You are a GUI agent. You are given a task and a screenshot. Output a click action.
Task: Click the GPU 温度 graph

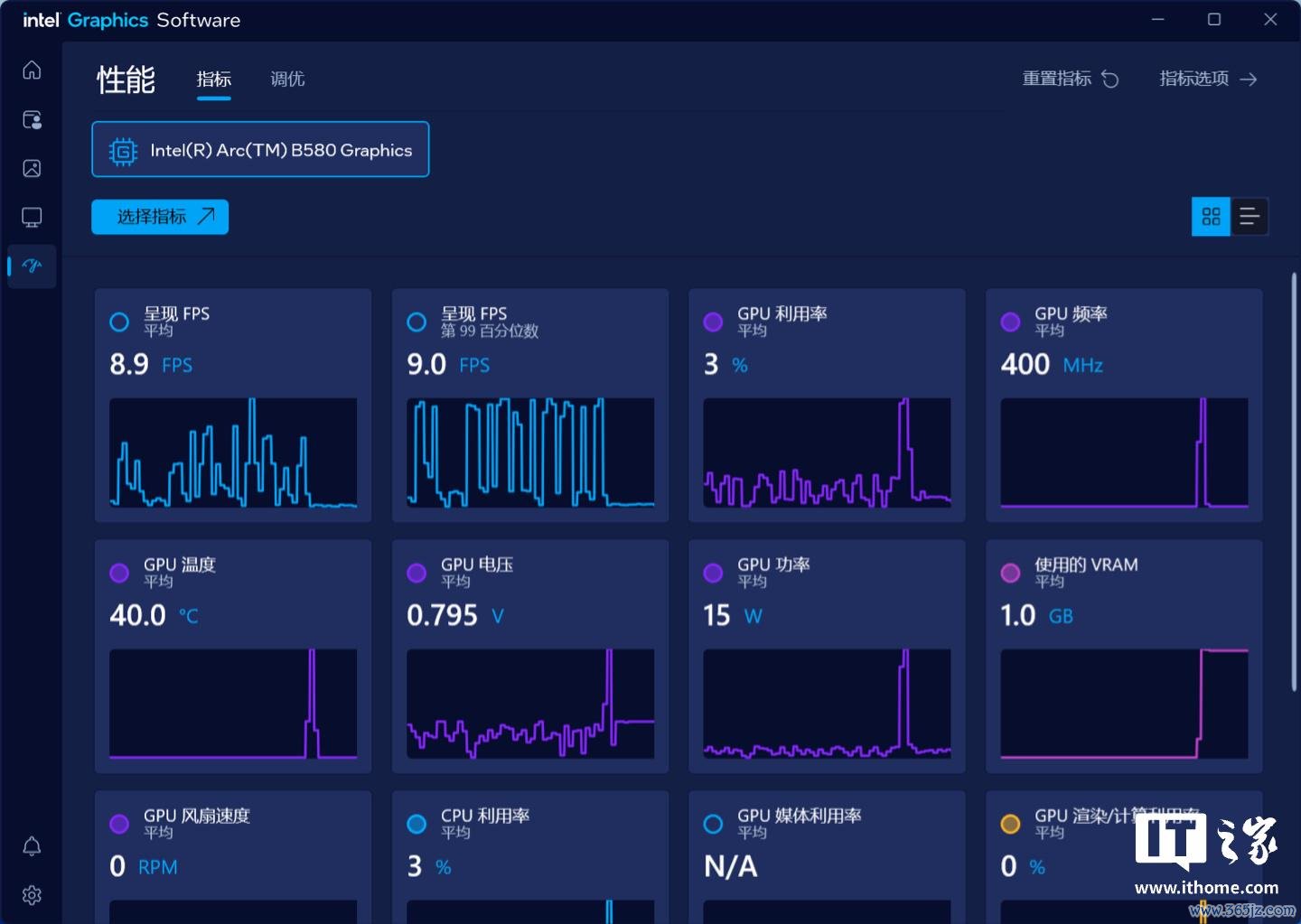(x=233, y=704)
